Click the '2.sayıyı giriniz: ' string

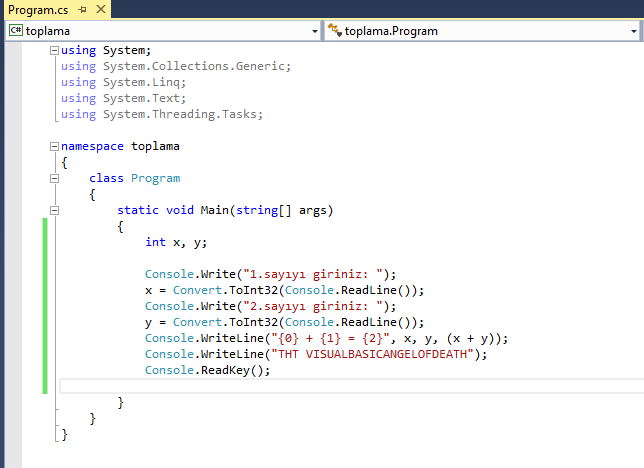pyautogui.click(x=313, y=307)
